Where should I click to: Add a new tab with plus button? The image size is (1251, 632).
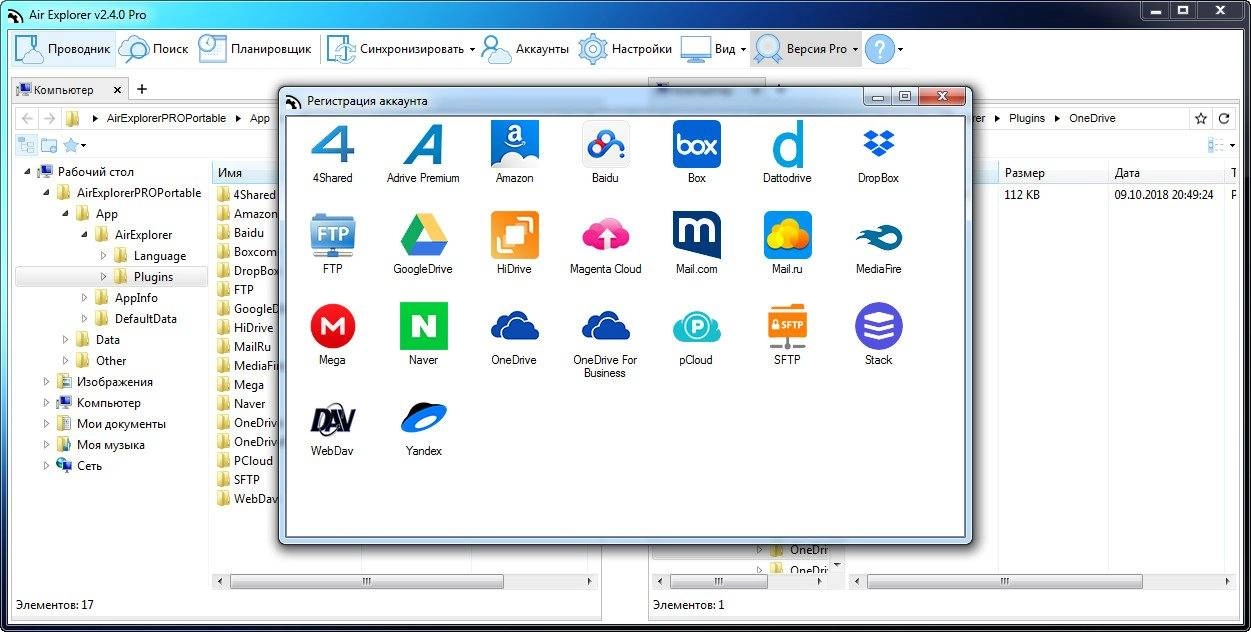[142, 90]
